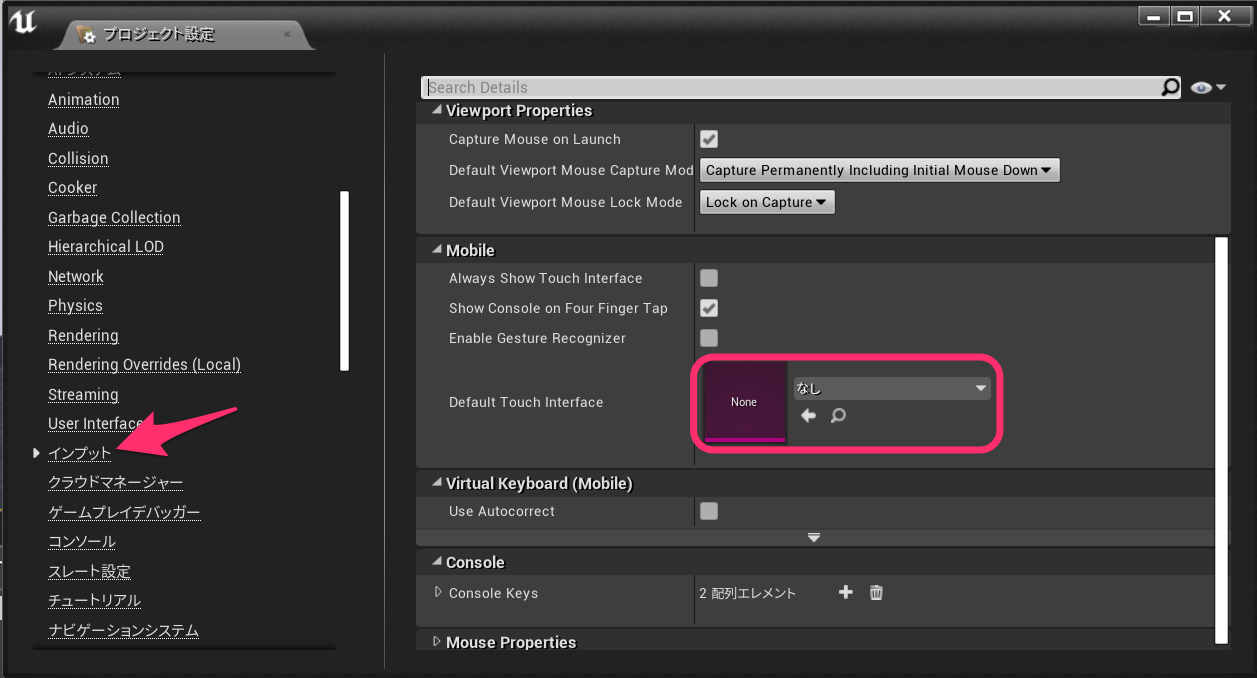Screen dimensions: 1257x678
Task: Open Lock on Capture dropdown
Action: (x=767, y=202)
